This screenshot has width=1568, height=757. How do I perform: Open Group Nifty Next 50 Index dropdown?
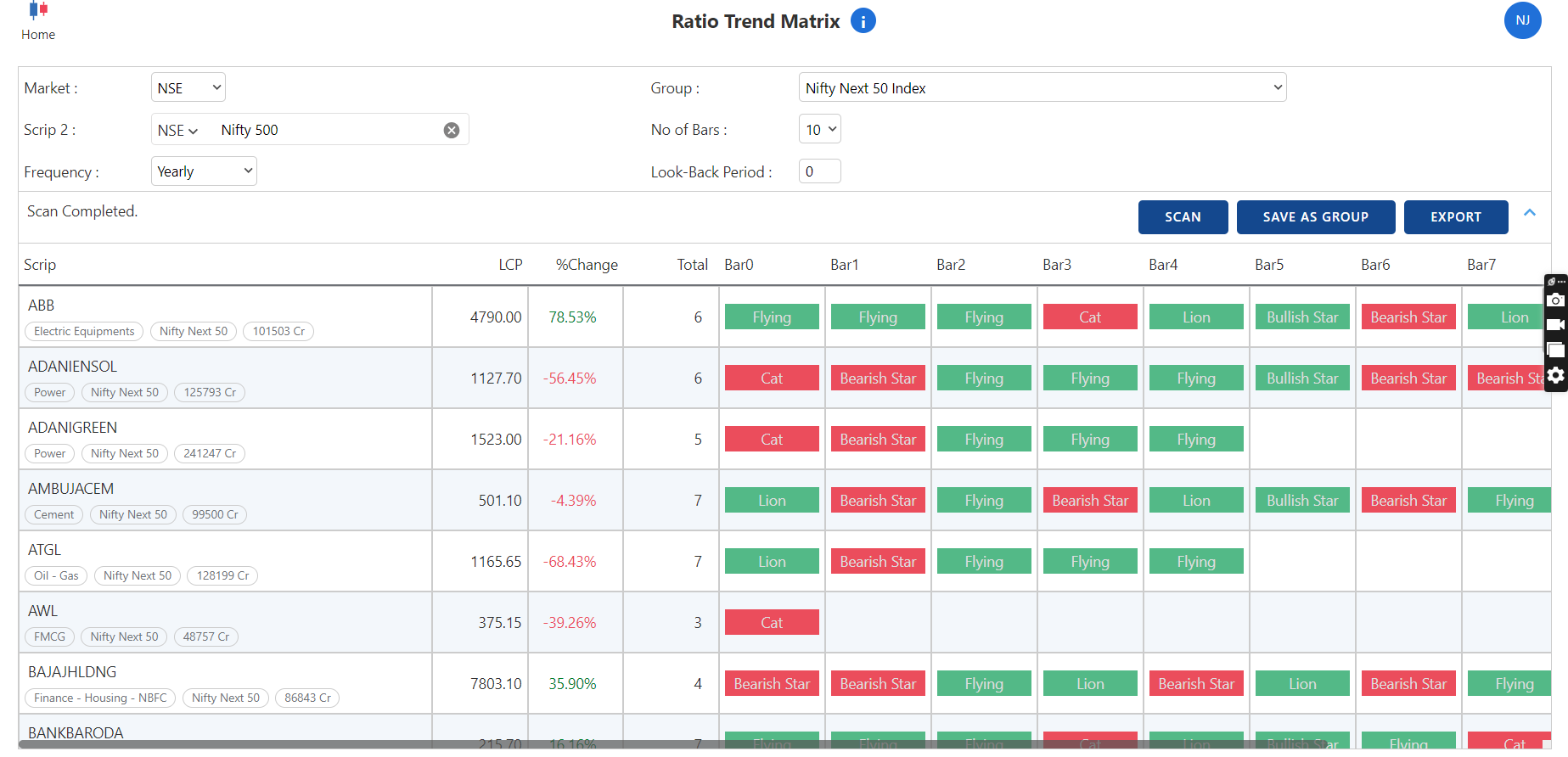point(1043,87)
